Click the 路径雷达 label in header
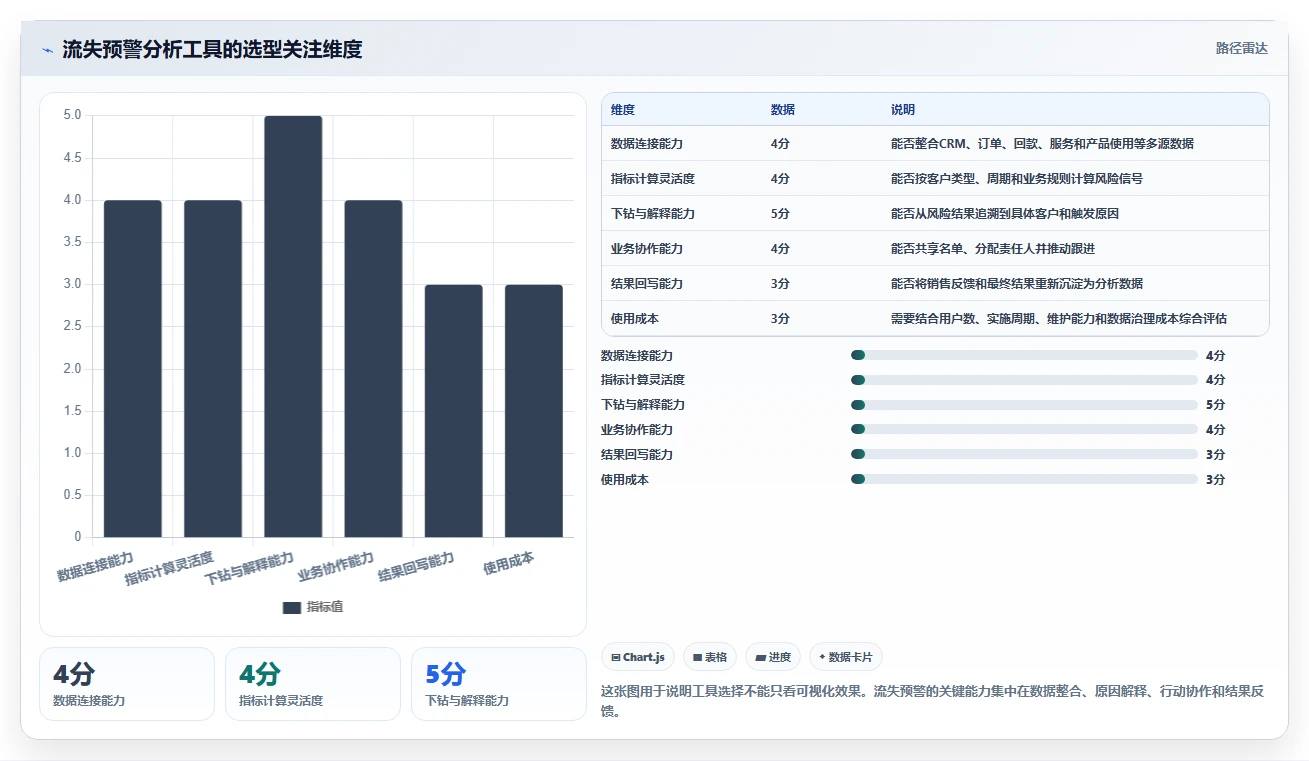This screenshot has height=761, width=1309. pos(1241,48)
